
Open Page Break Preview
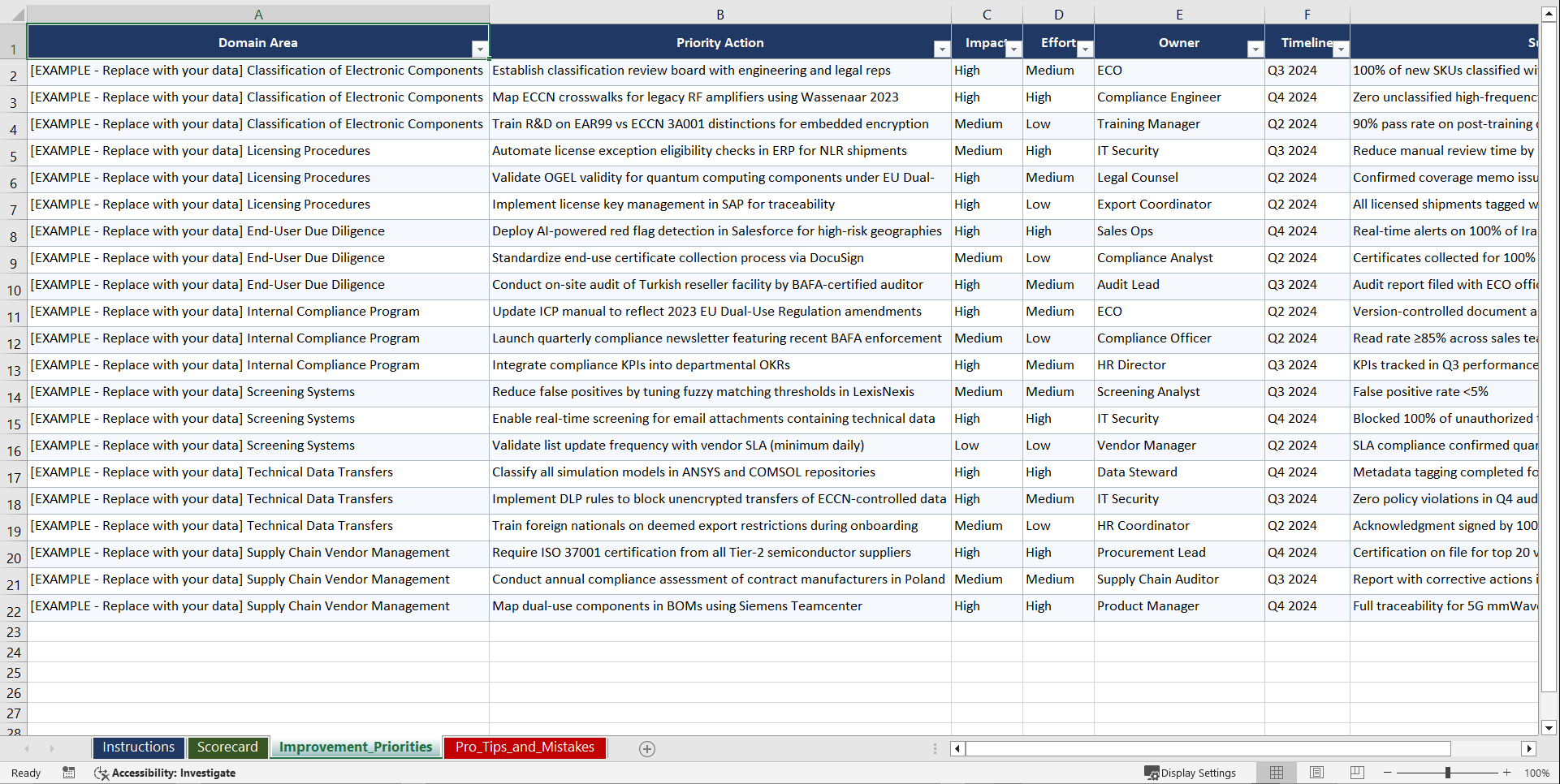(1355, 773)
